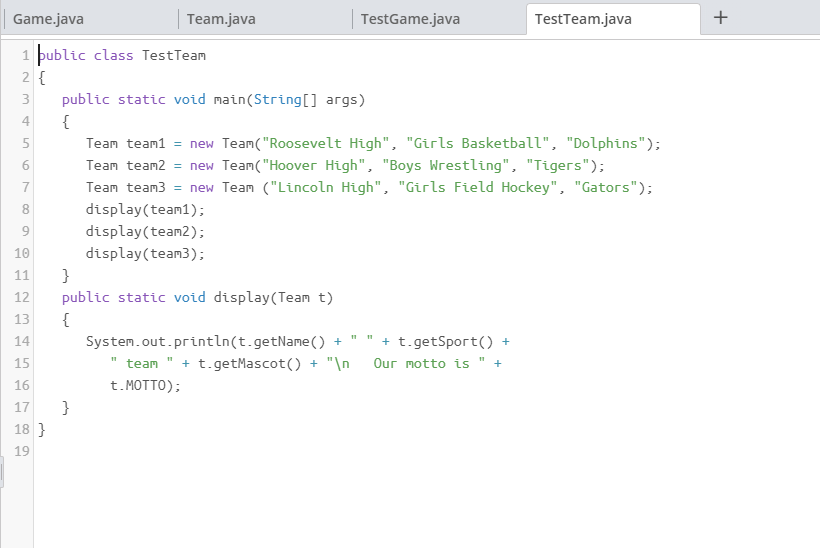Image resolution: width=820 pixels, height=548 pixels.
Task: Click line number 5 in the gutter
Action: click(x=26, y=143)
